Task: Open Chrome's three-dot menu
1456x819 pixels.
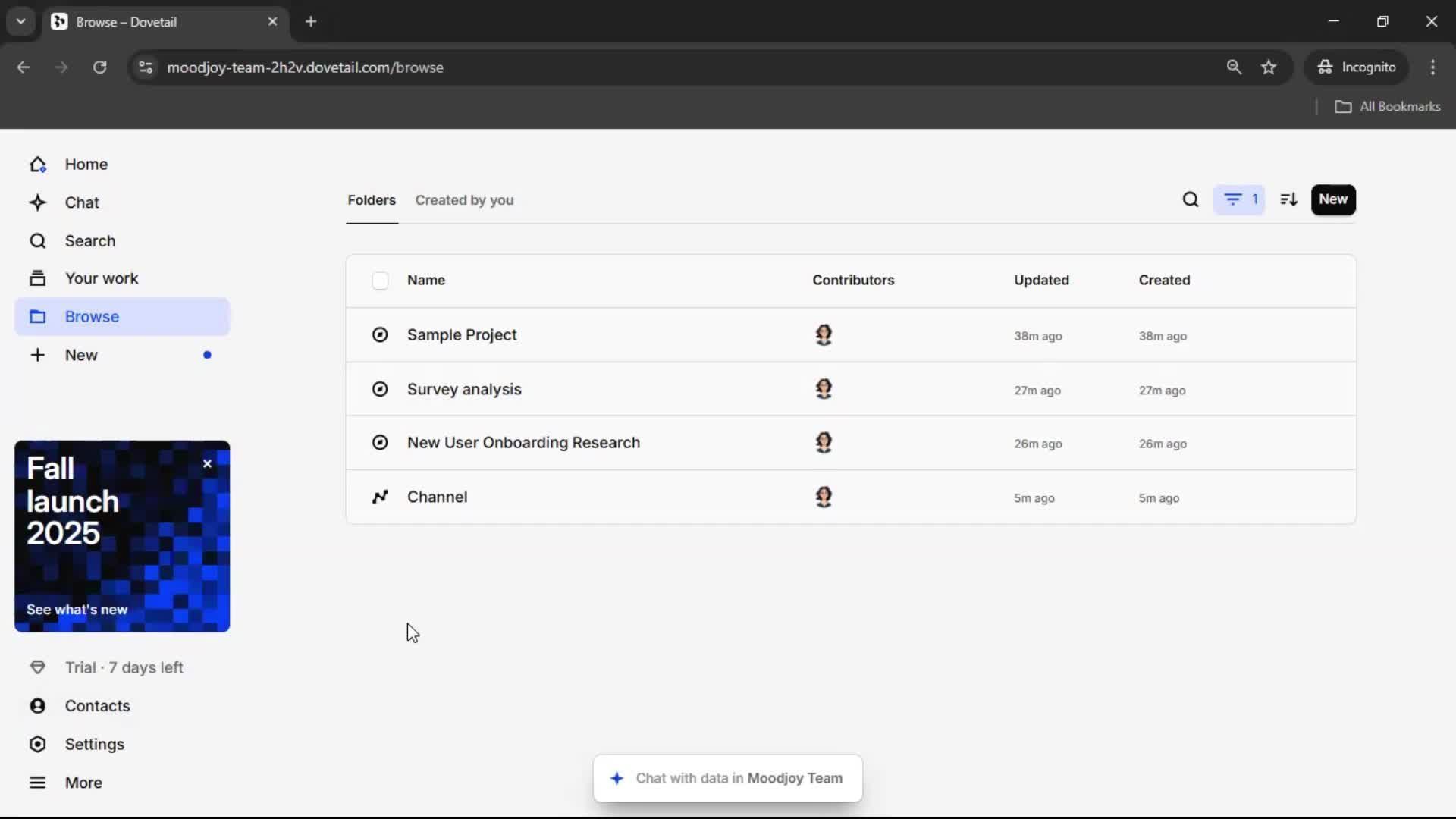Action: (x=1432, y=67)
